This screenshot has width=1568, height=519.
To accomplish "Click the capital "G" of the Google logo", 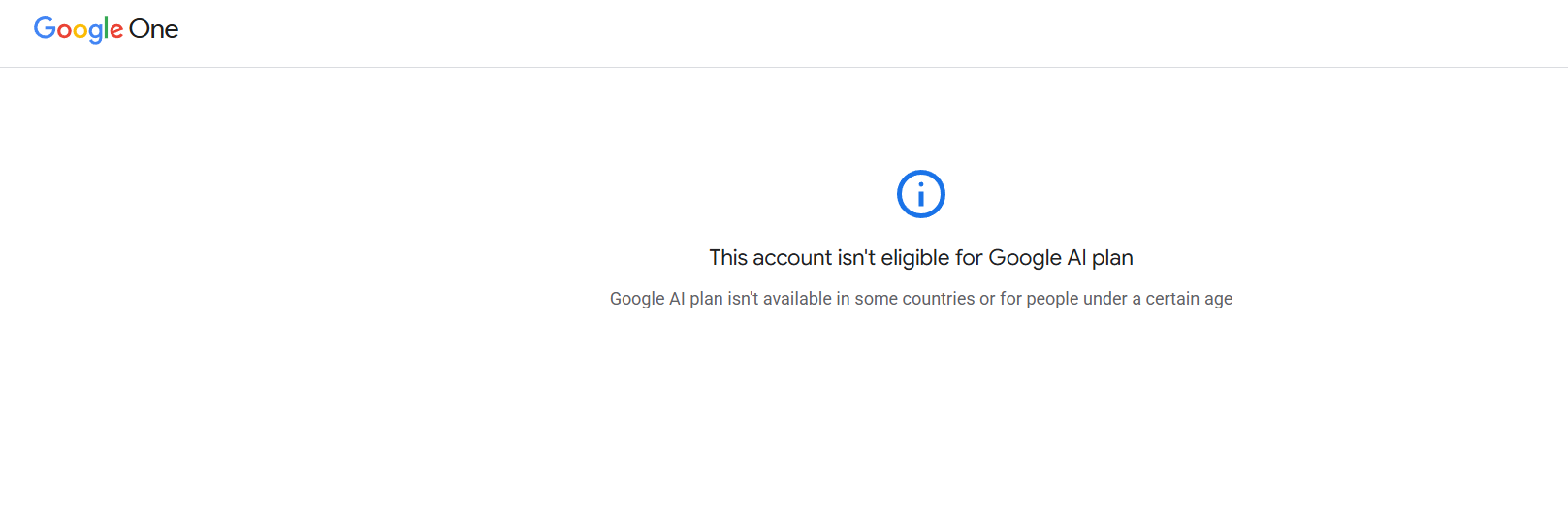I will pyautogui.click(x=45, y=28).
